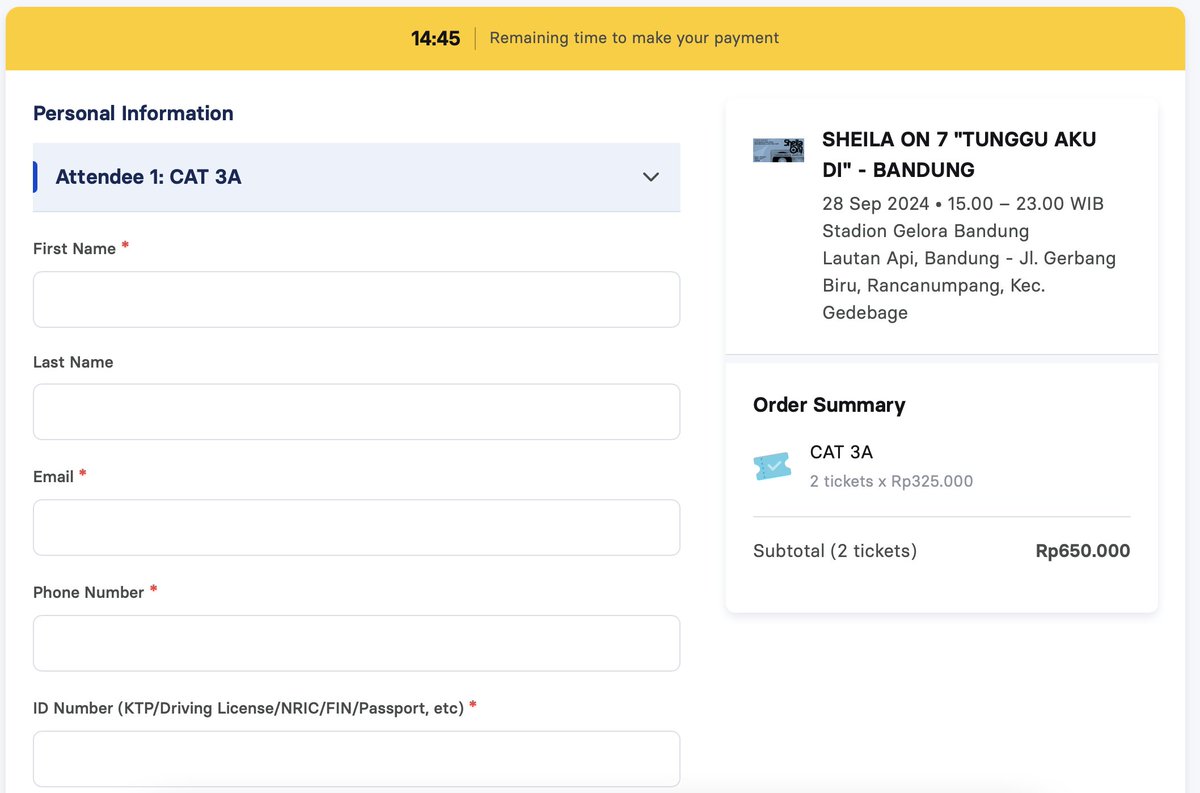Click the Personal Information heading
The image size is (1200, 793).
[133, 113]
